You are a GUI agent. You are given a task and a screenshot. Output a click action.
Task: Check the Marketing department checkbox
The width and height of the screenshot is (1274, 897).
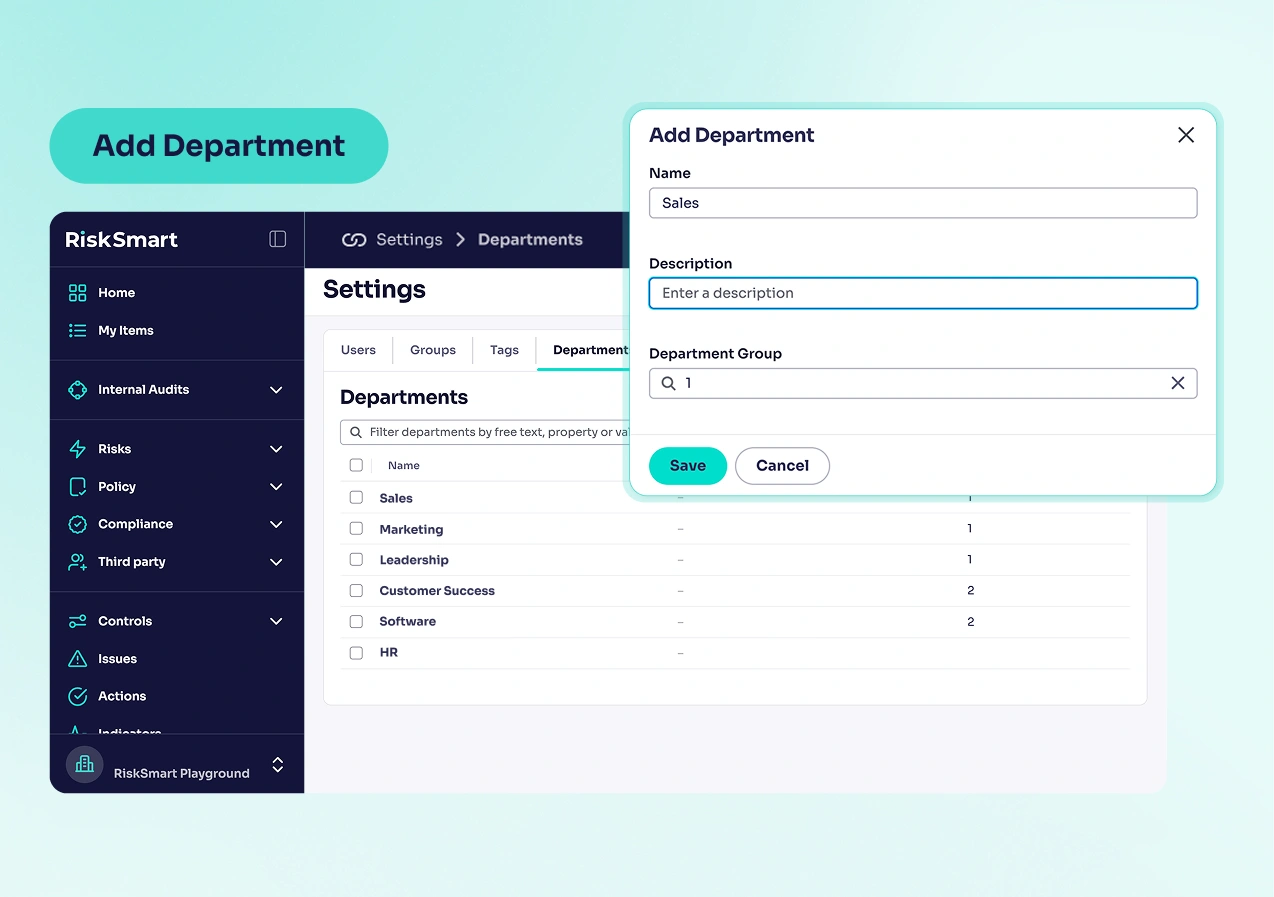(356, 528)
